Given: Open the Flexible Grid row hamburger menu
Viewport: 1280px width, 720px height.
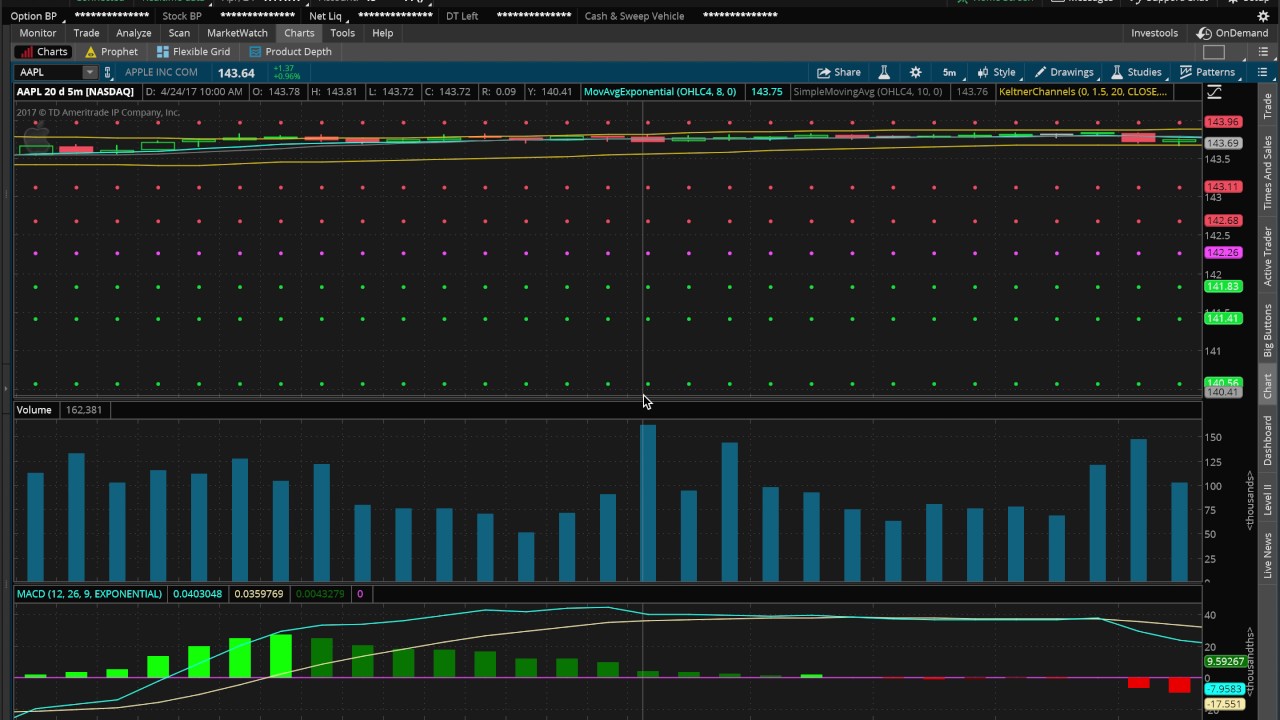Looking at the screenshot, I should [x=1263, y=52].
